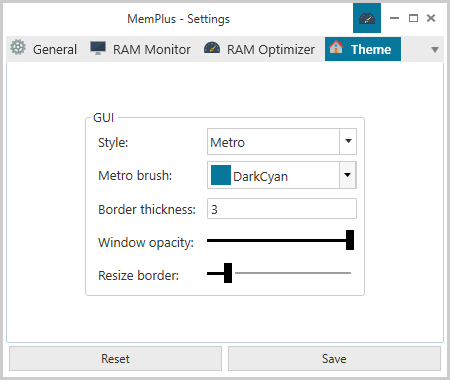The width and height of the screenshot is (450, 380).
Task: Click the Reset button
Action: coord(115,359)
